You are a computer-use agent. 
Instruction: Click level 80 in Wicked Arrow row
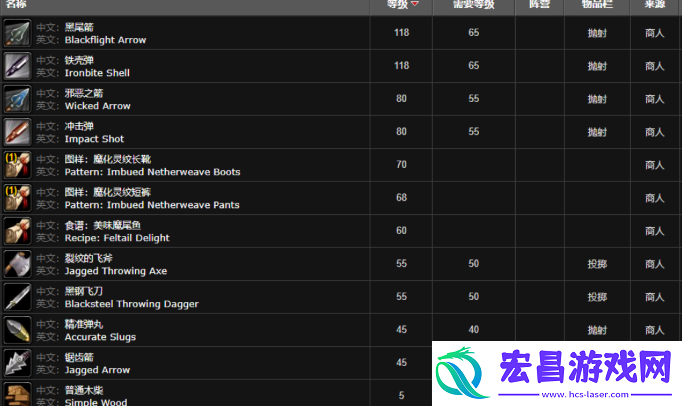(x=401, y=99)
